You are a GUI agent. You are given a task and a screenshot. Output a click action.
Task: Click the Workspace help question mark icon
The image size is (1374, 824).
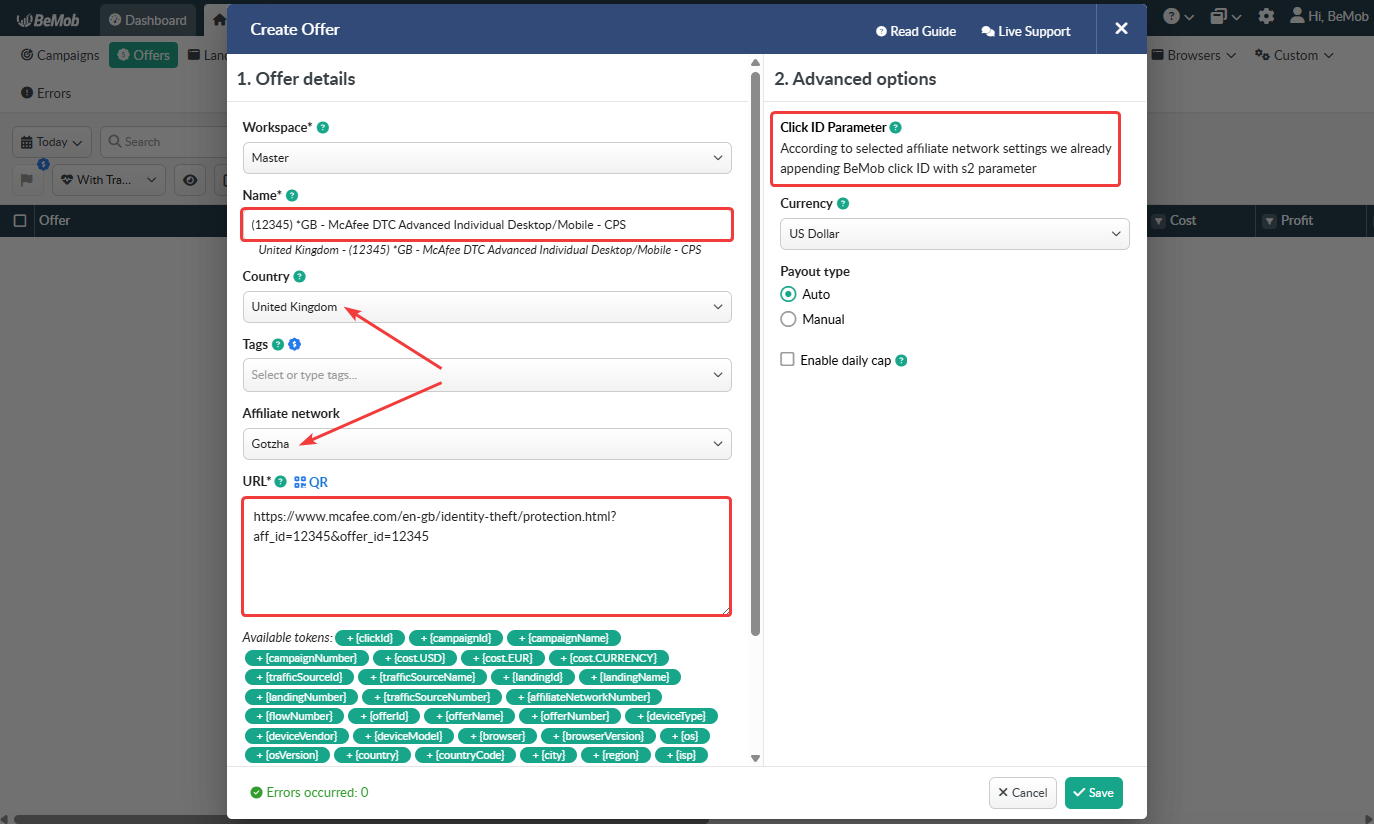[x=323, y=127]
